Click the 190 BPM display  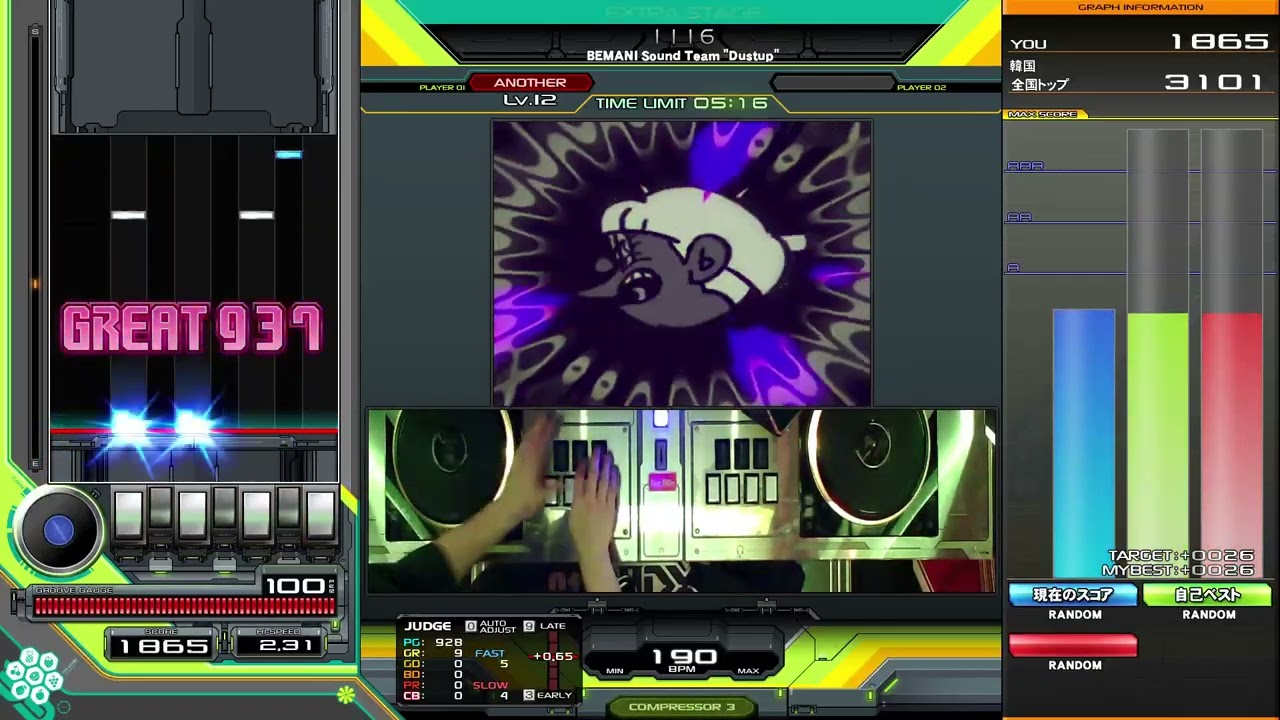click(684, 656)
